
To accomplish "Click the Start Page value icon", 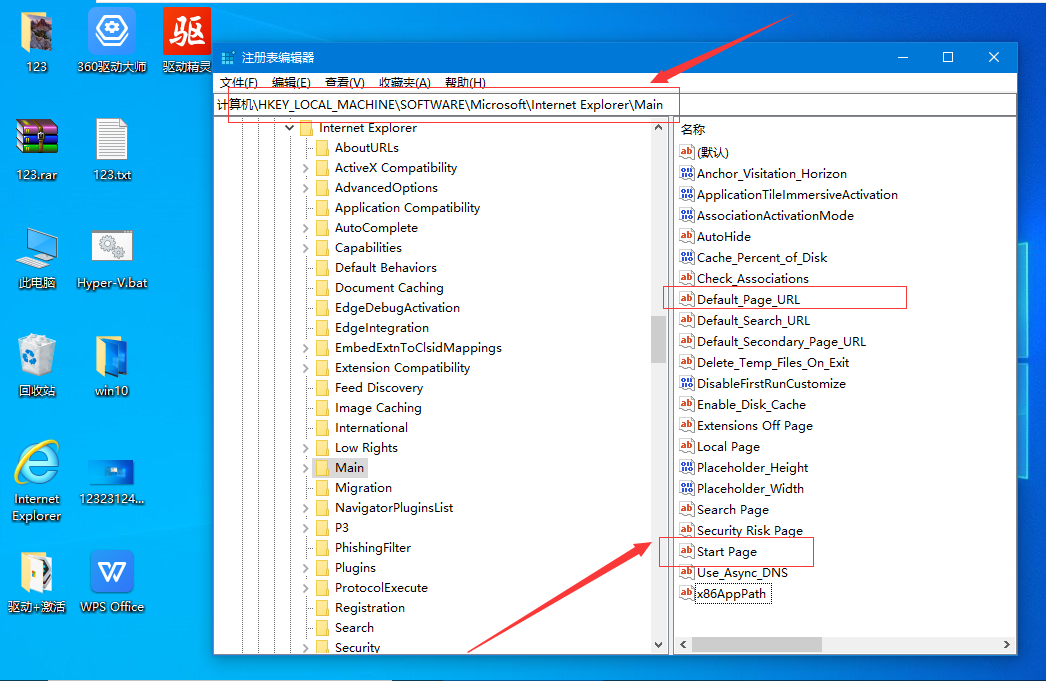I will (686, 552).
